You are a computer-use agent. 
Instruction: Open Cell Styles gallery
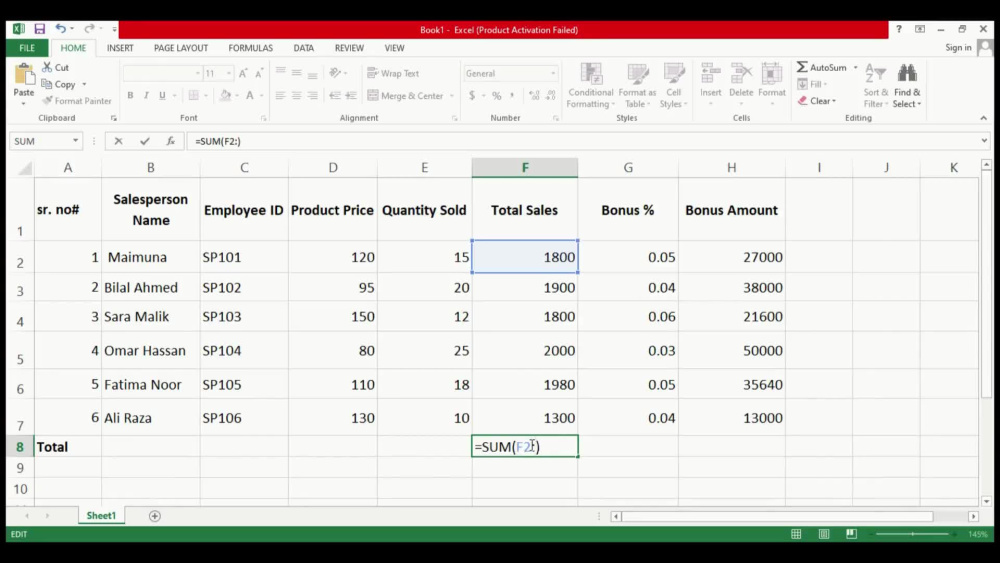pyautogui.click(x=673, y=85)
